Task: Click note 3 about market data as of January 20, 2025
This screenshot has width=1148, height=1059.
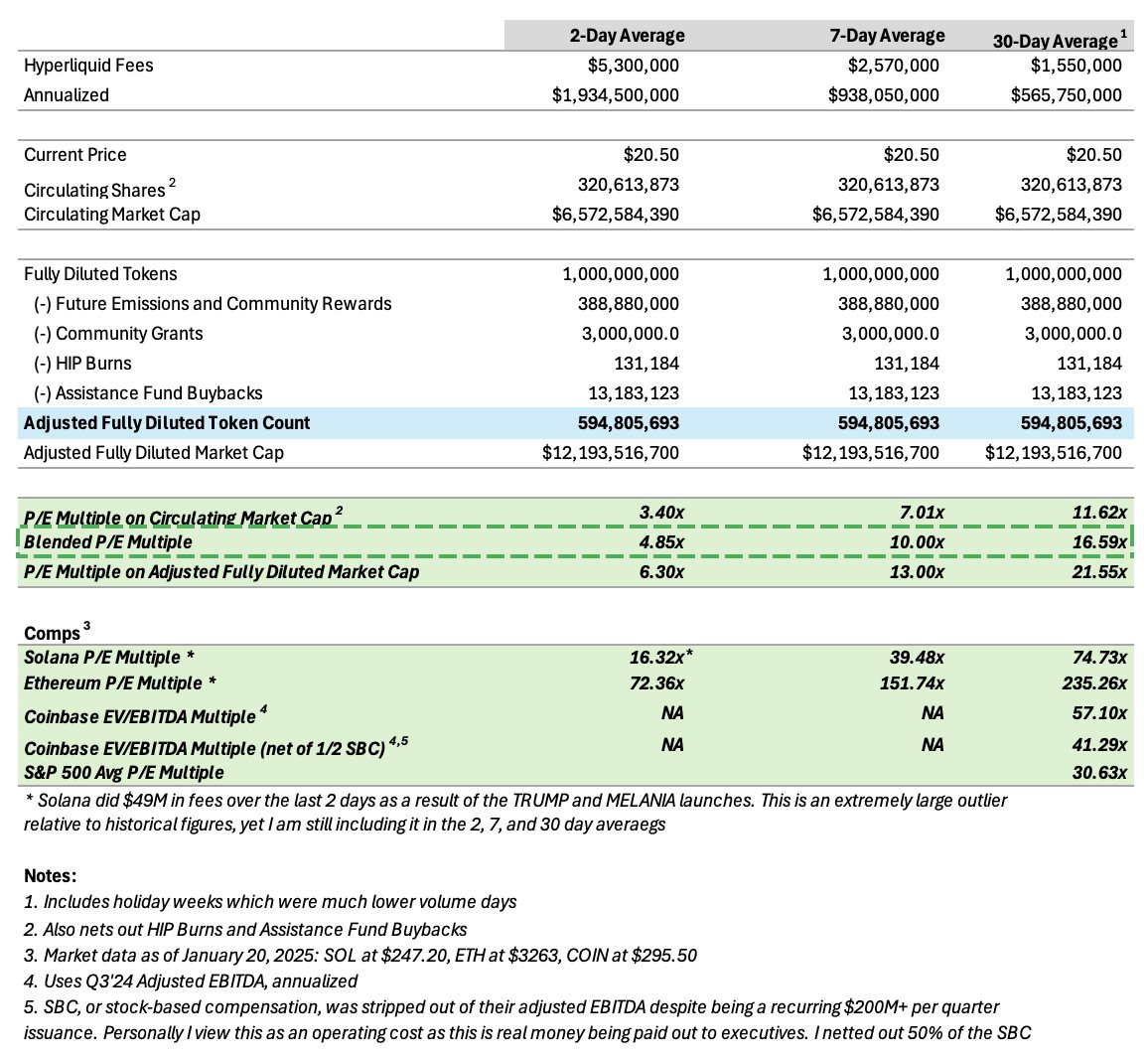Action: (360, 956)
